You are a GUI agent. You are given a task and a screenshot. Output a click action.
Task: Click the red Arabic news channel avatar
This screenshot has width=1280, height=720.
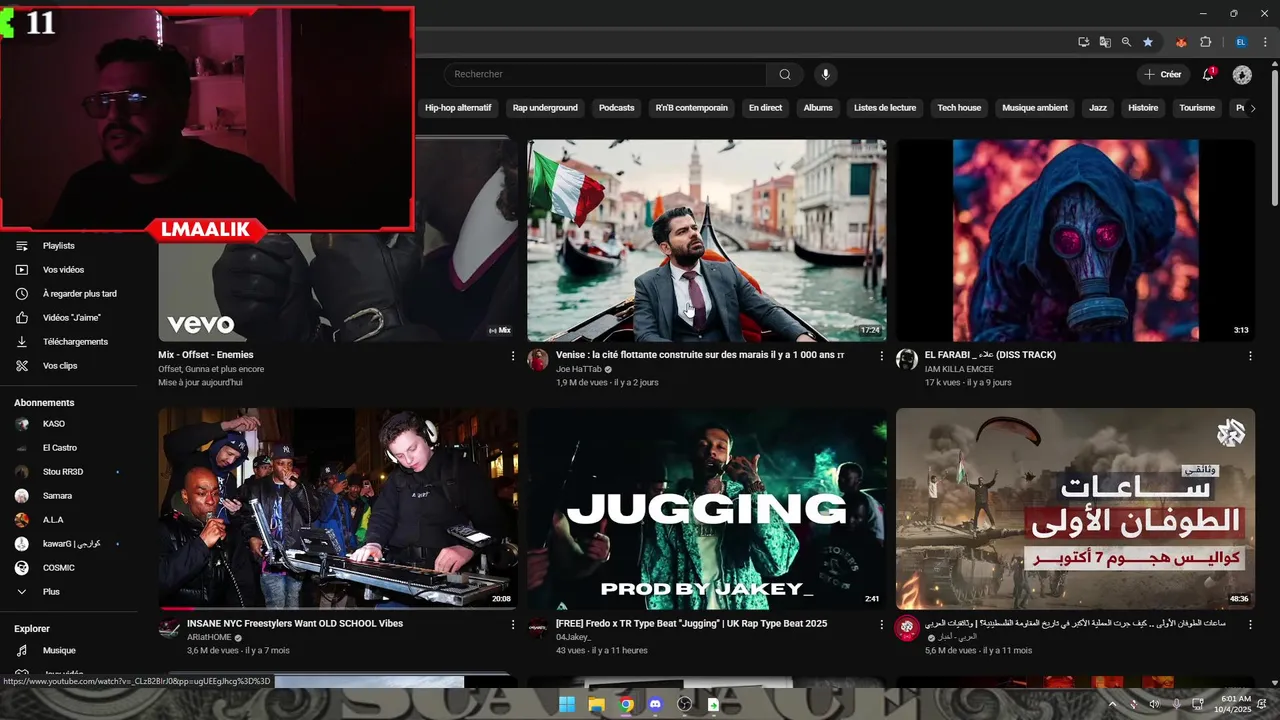coord(907,629)
